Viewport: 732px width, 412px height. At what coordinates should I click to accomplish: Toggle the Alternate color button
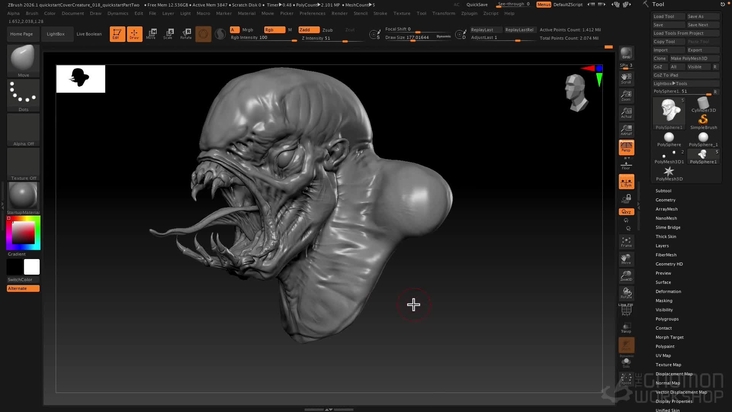tap(23, 288)
